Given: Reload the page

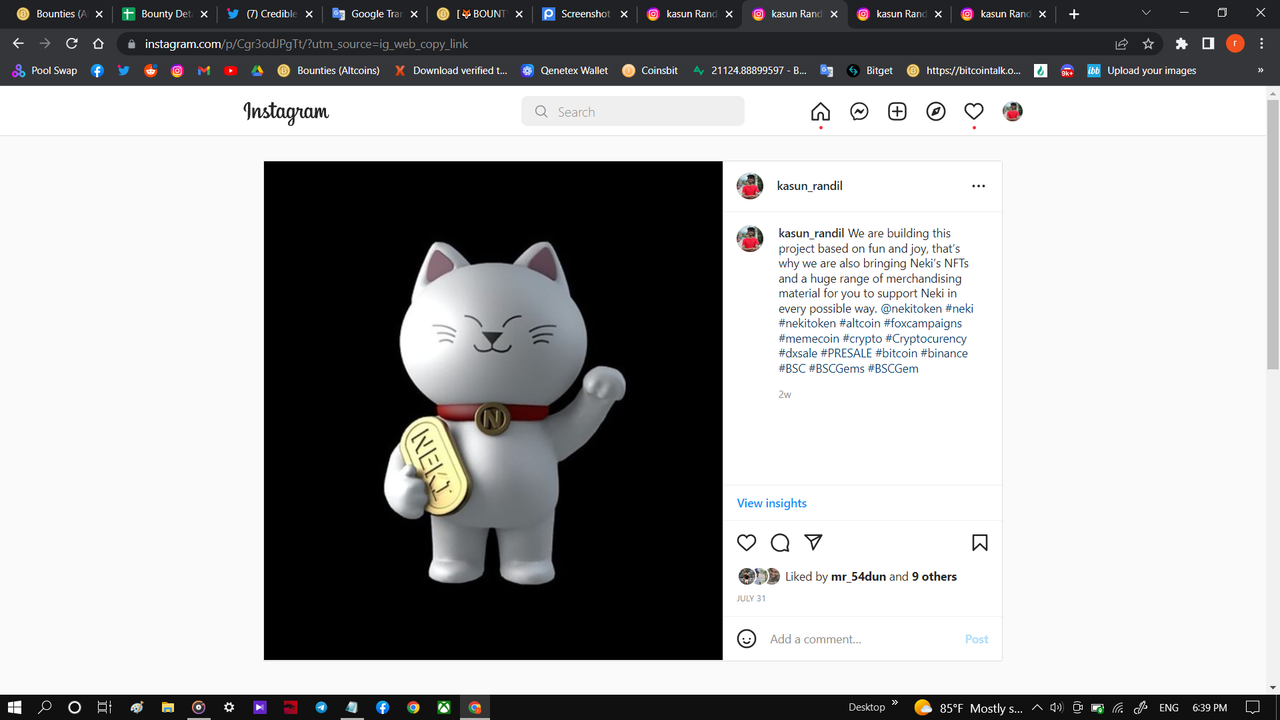Looking at the screenshot, I should (71, 44).
